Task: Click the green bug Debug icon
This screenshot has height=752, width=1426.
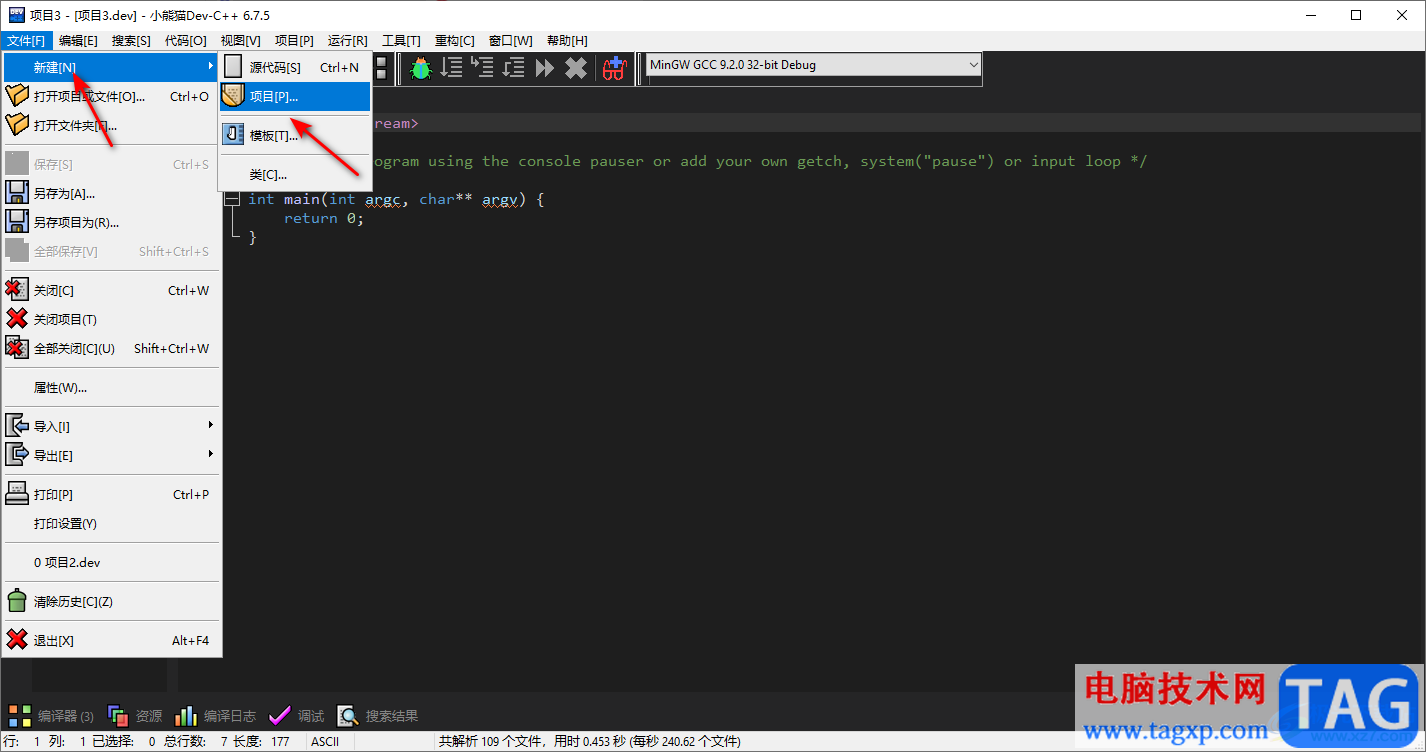Action: (x=421, y=67)
